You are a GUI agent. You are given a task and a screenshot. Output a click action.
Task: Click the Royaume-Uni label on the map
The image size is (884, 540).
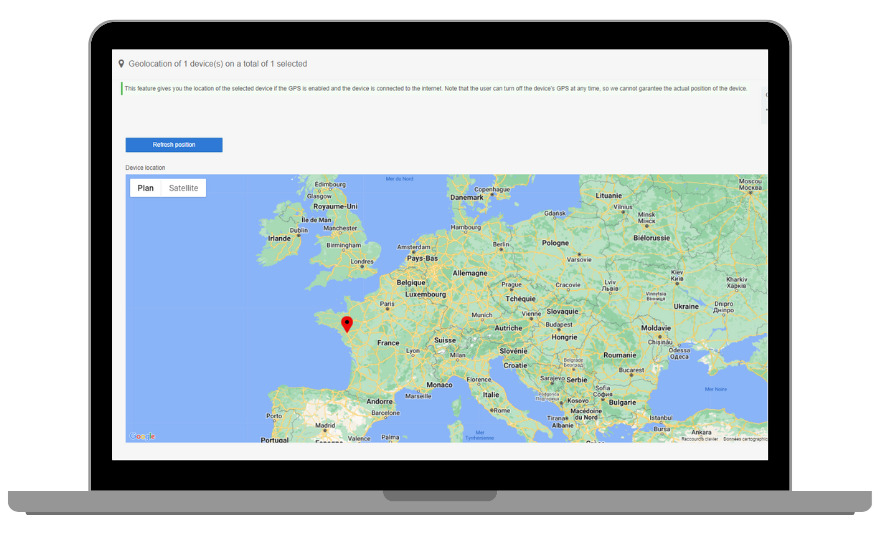335,206
